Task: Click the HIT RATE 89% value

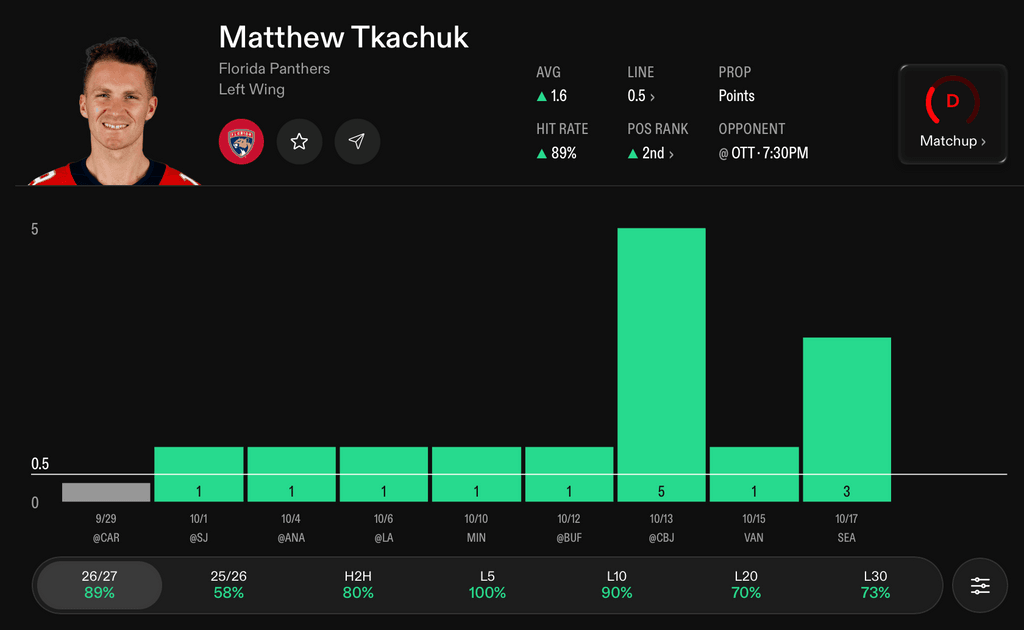Action: pos(556,153)
